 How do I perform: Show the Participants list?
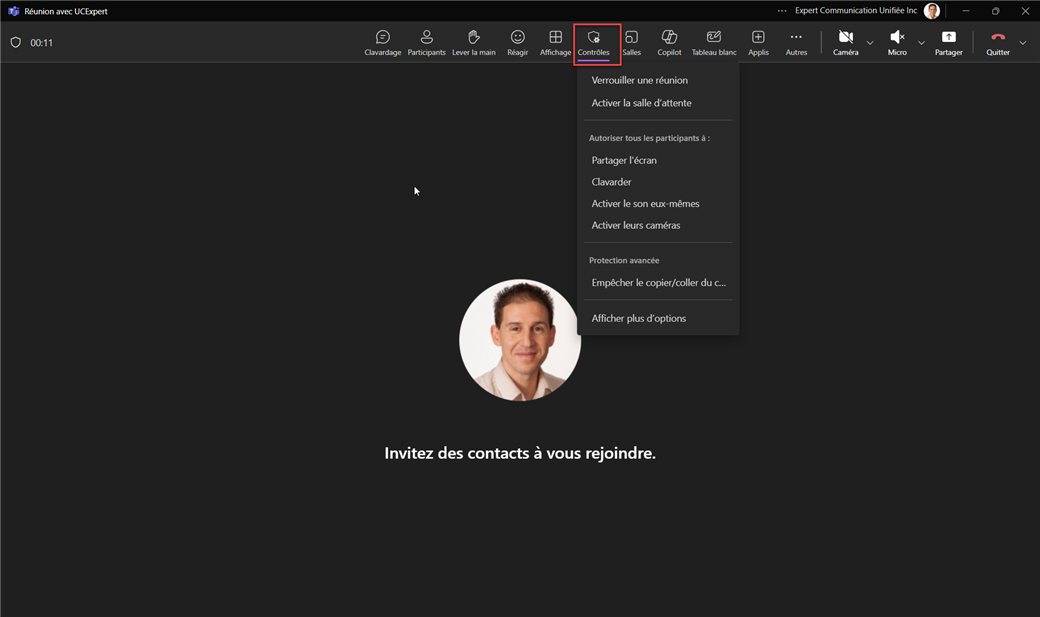426,42
